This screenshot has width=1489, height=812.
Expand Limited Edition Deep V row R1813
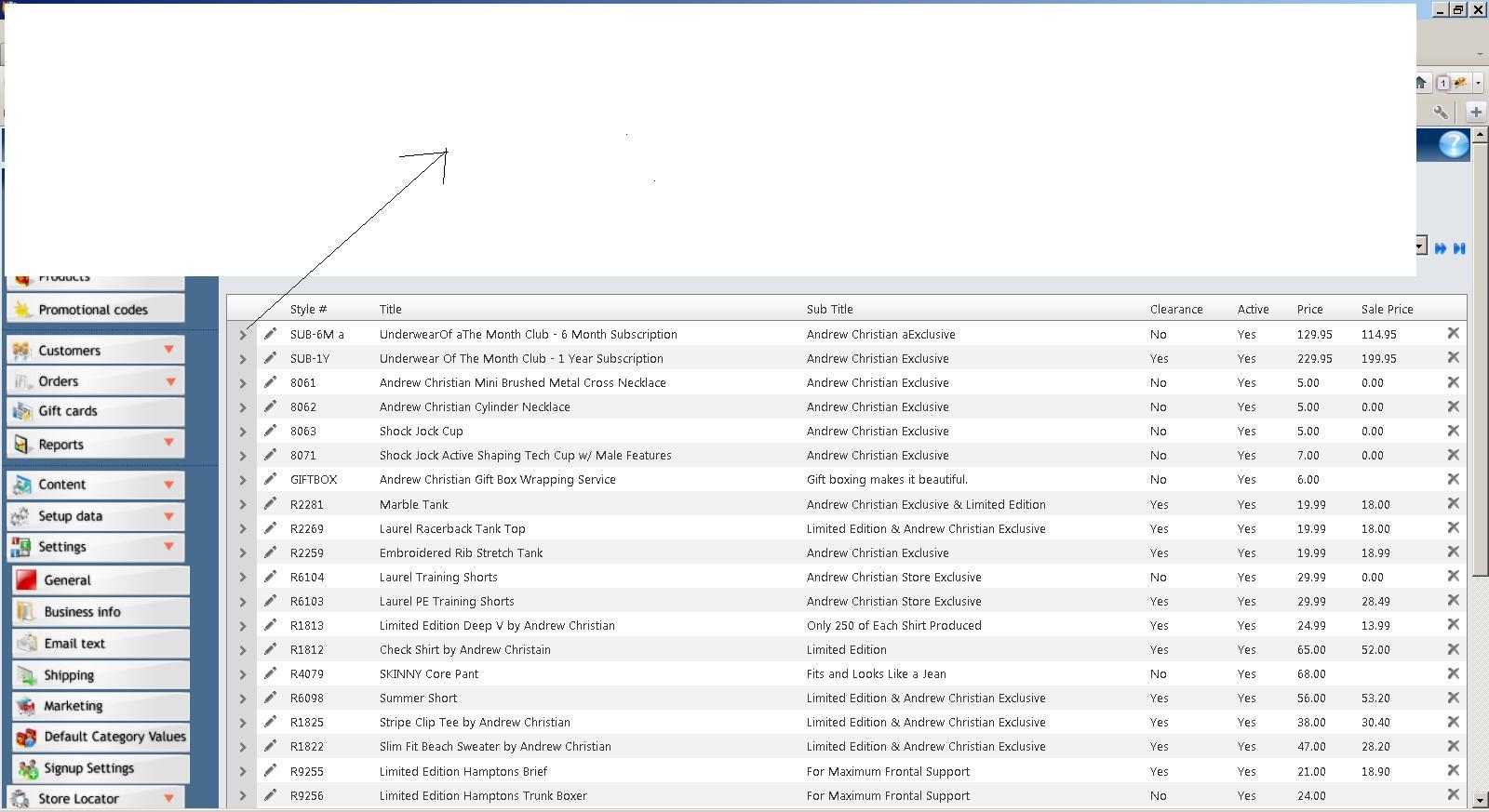(243, 626)
